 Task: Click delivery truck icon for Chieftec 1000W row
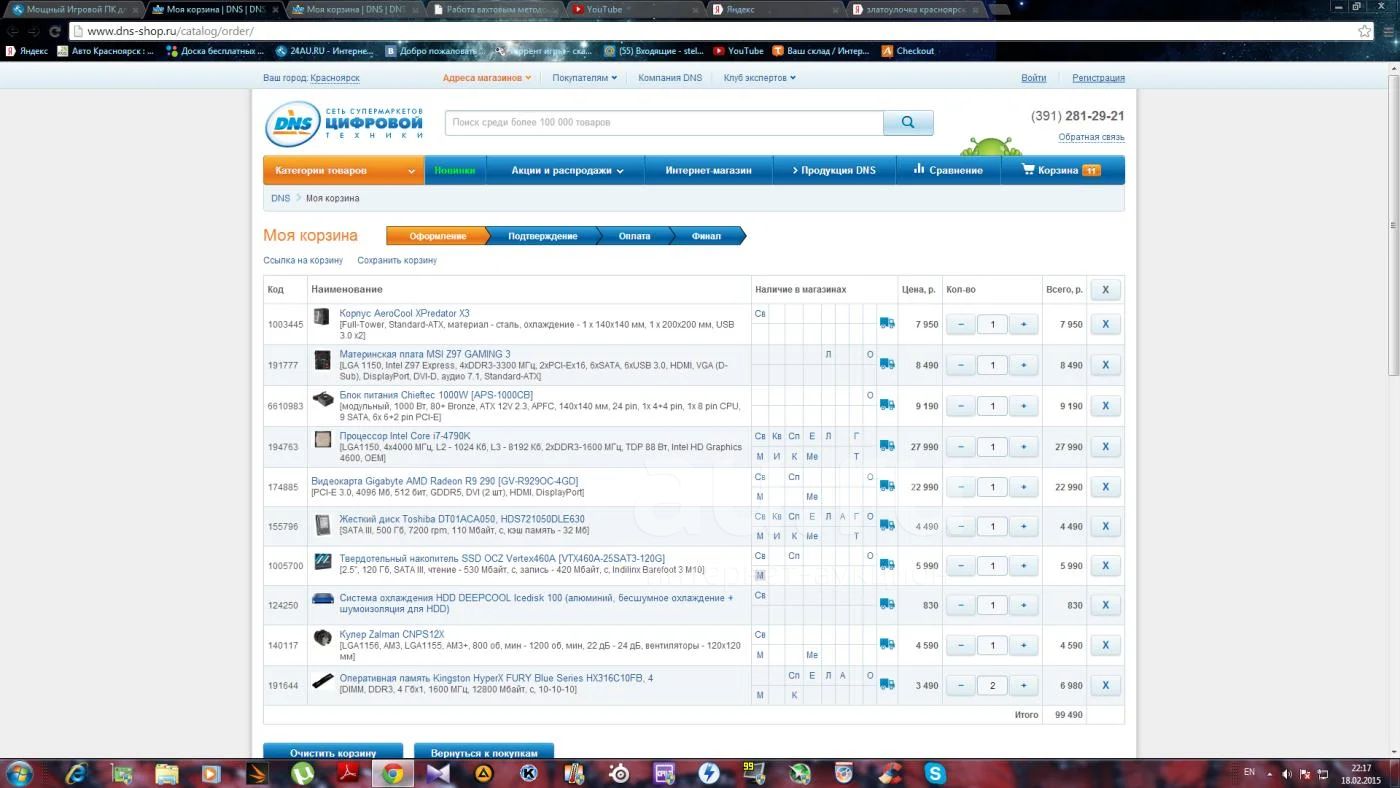(887, 406)
